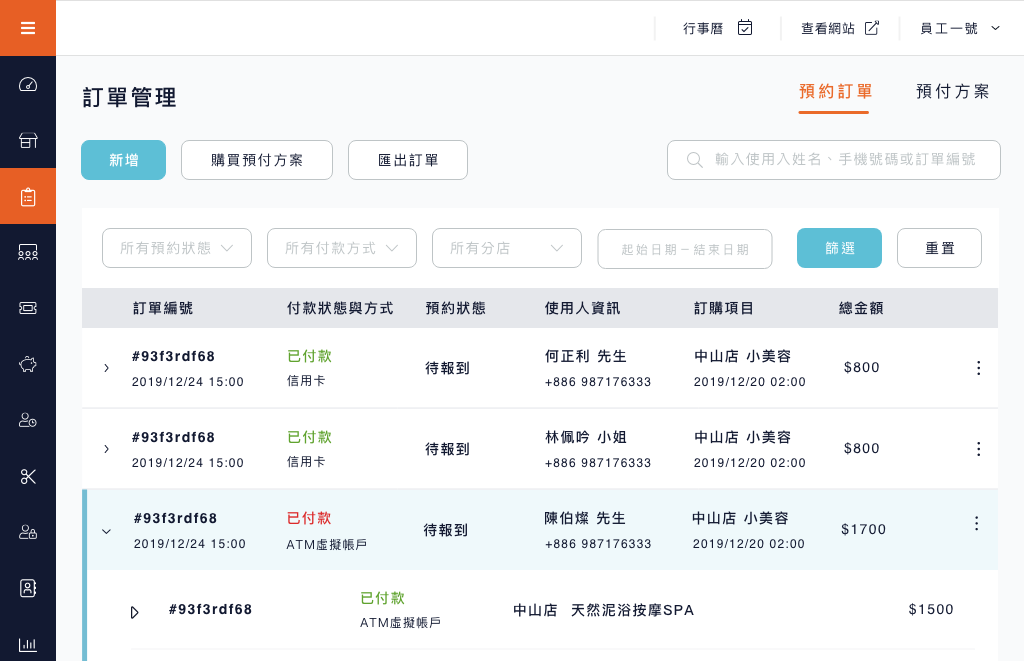Viewport: 1024px width, 661px height.
Task: Open the bar chart reports icon in sidebar
Action: coord(27,645)
